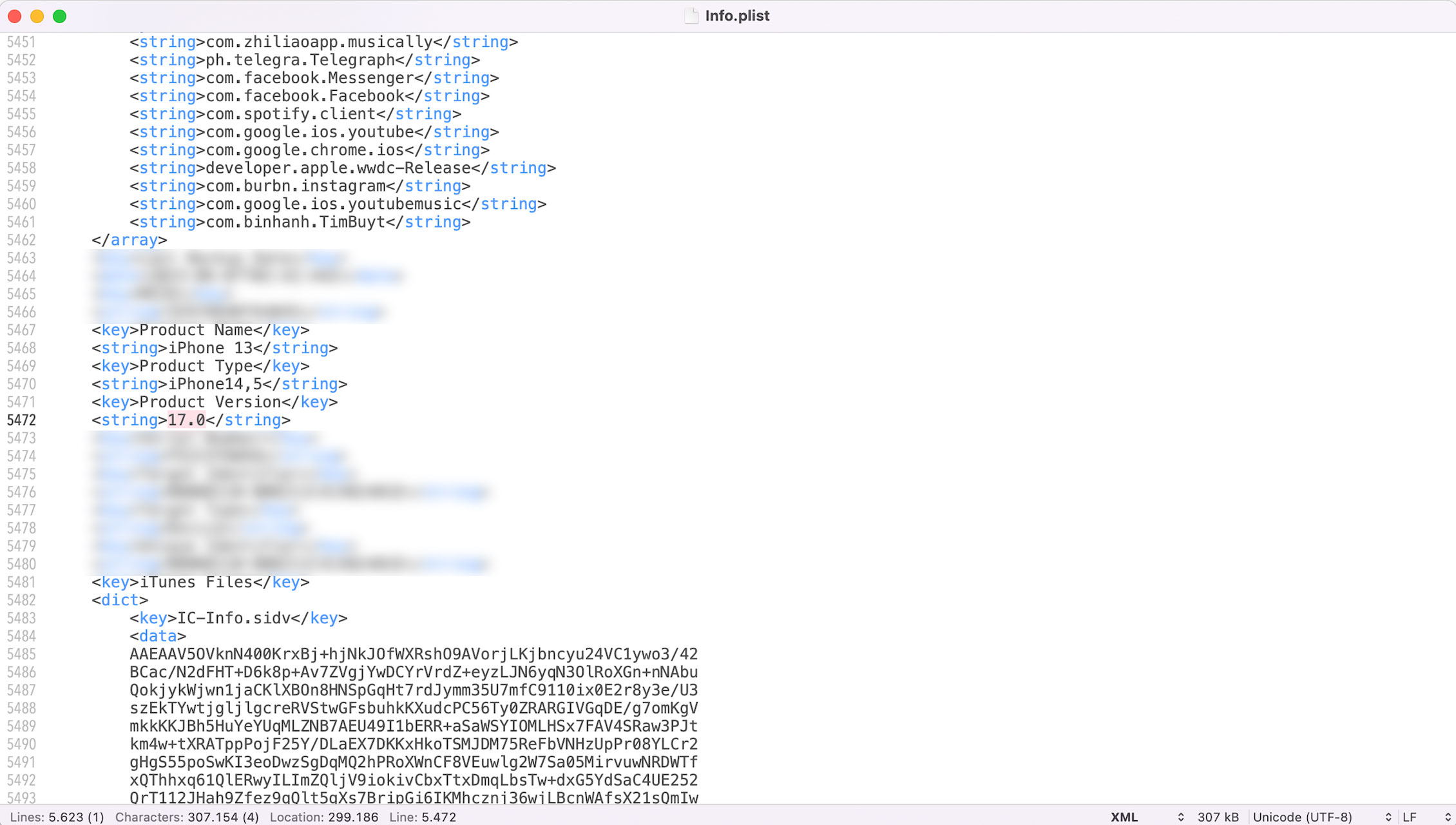The width and height of the screenshot is (1456, 825).
Task: Click the opening dict tag on line 5482
Action: click(120, 600)
